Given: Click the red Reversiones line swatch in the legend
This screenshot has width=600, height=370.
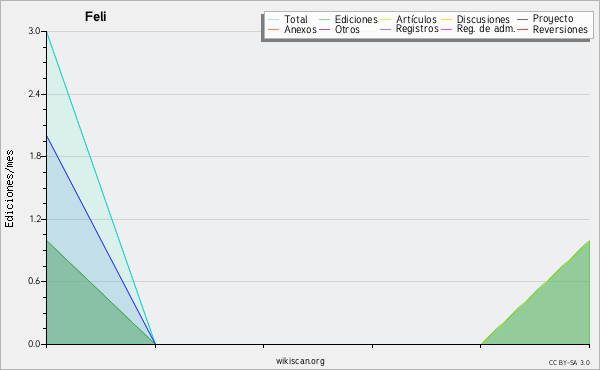Looking at the screenshot, I should click(522, 29).
